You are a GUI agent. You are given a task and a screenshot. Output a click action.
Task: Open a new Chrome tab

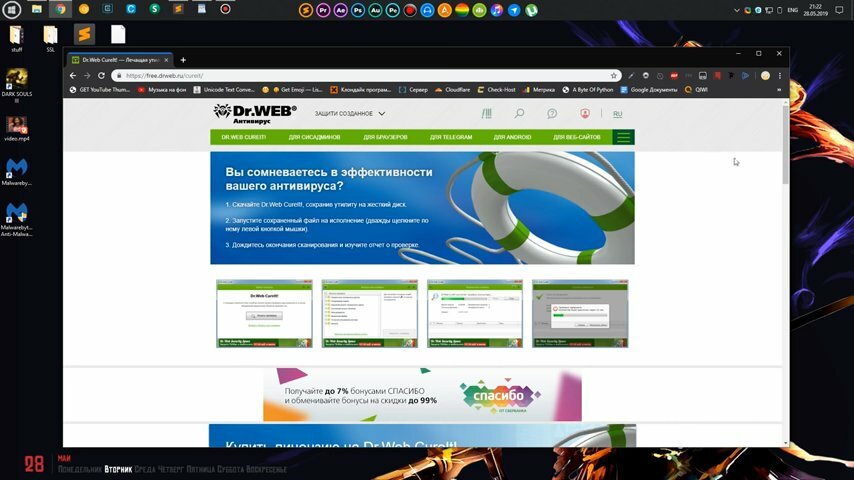click(183, 60)
